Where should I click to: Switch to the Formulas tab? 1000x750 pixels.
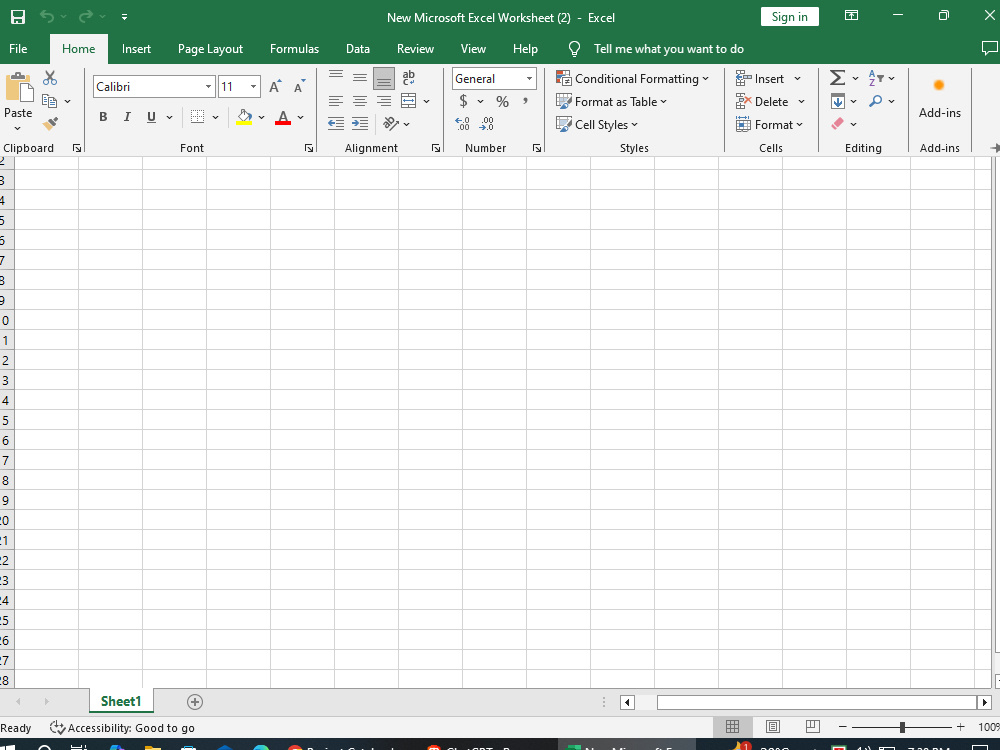pyautogui.click(x=294, y=49)
